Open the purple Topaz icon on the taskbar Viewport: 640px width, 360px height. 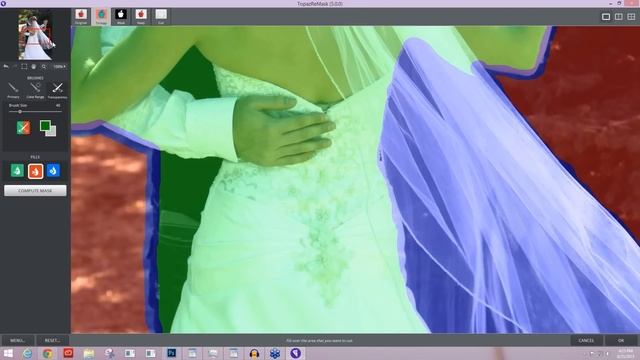(296, 353)
